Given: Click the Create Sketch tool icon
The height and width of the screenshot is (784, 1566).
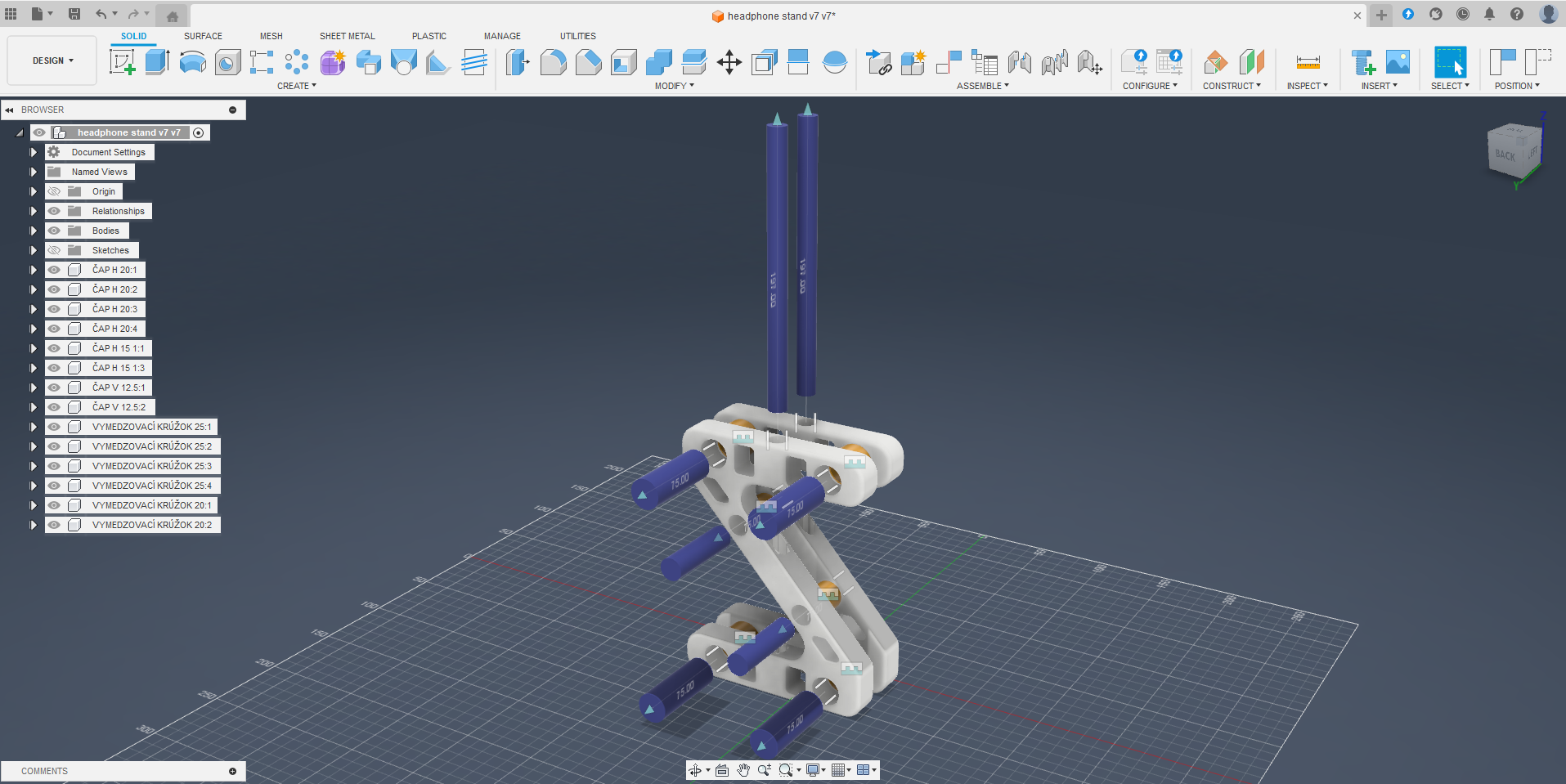Looking at the screenshot, I should (x=122, y=62).
